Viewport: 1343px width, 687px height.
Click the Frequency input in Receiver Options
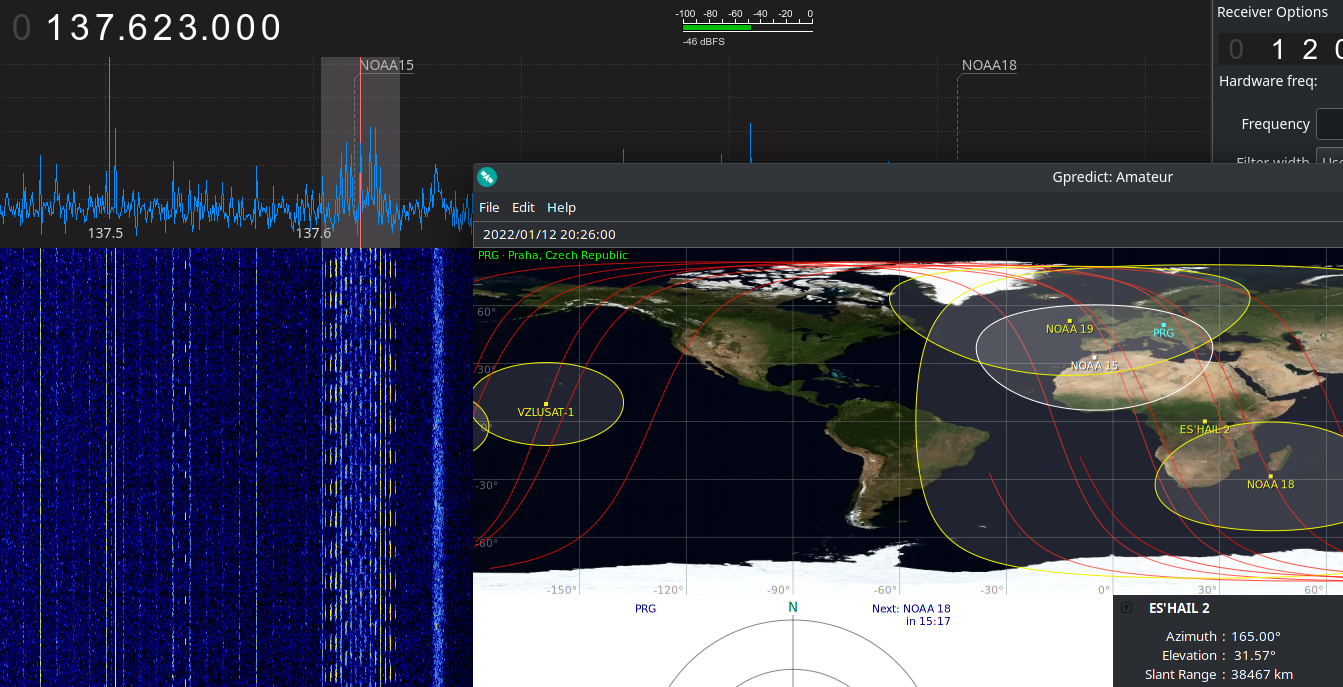1329,124
